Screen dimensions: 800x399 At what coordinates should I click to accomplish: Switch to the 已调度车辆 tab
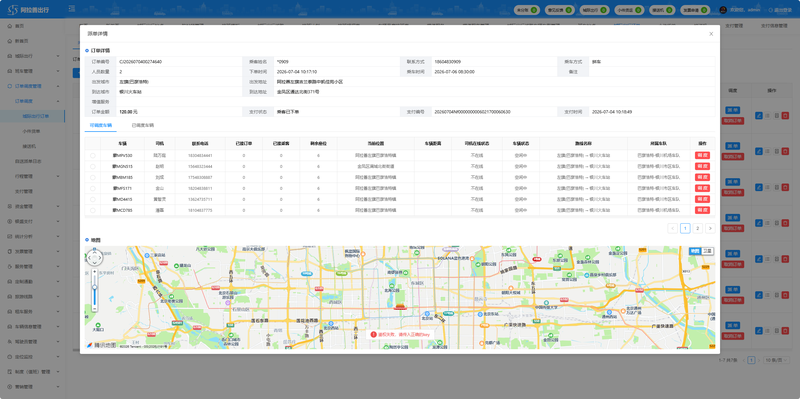coord(143,125)
